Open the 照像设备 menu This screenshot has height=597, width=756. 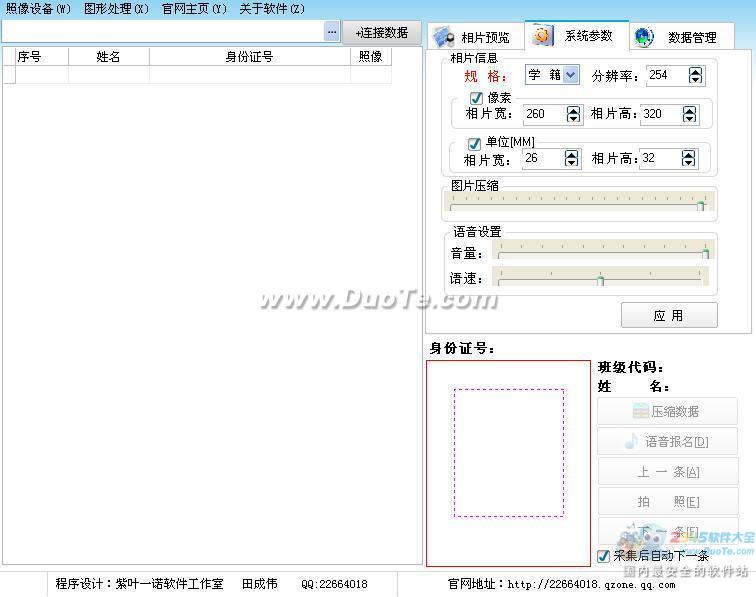pyautogui.click(x=38, y=8)
